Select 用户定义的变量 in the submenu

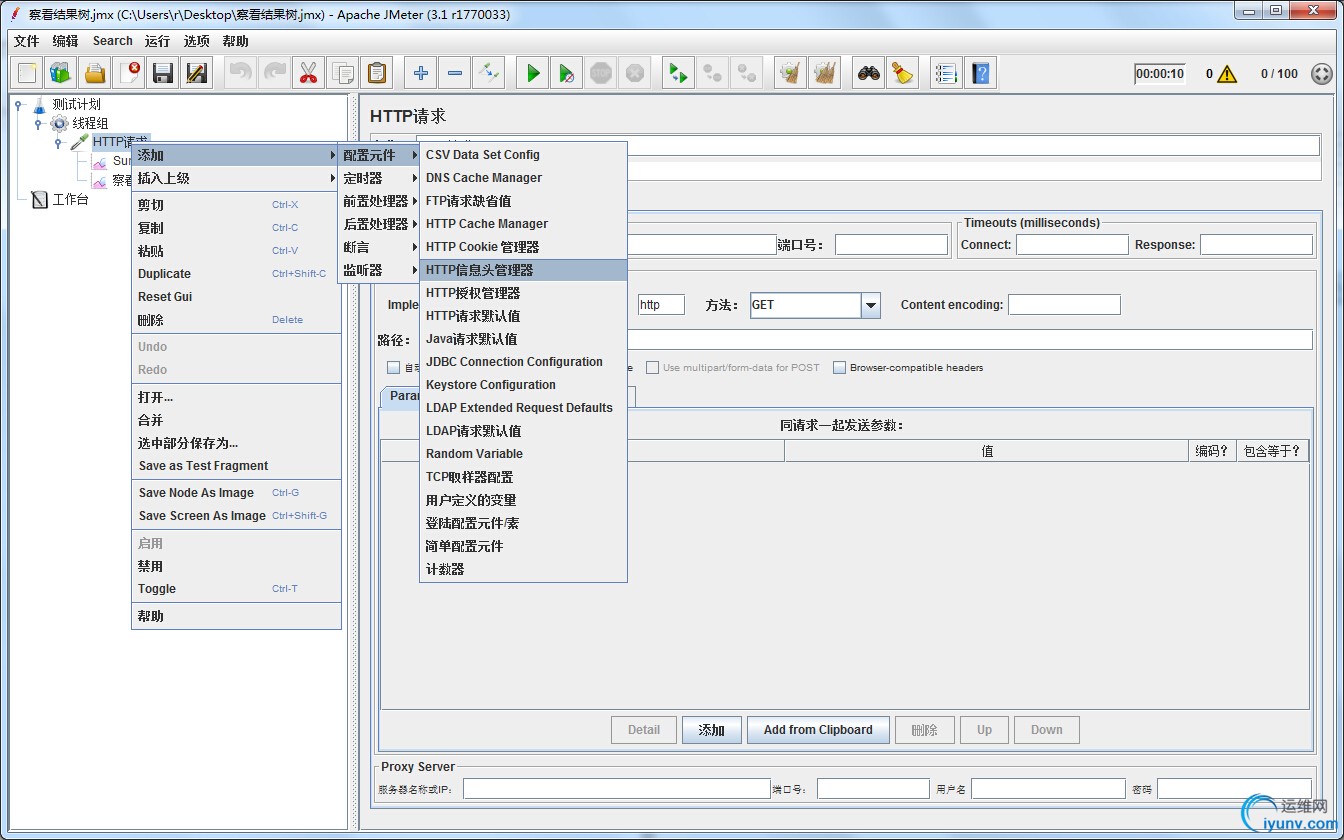pyautogui.click(x=523, y=500)
